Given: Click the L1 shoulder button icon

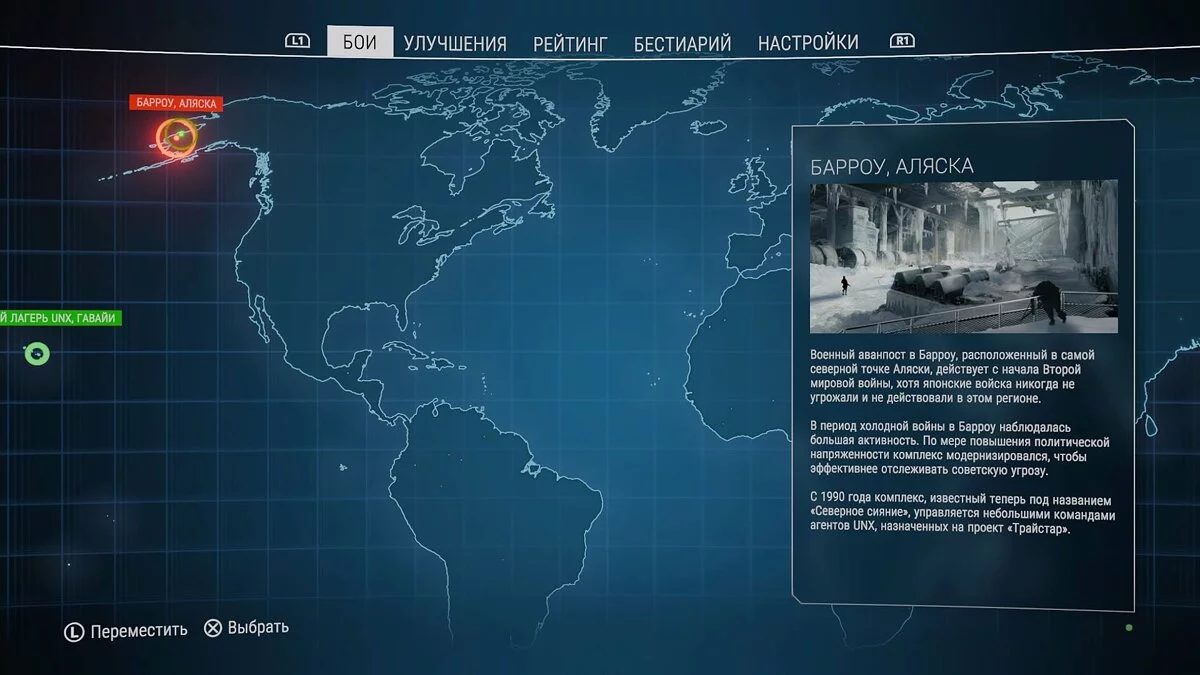Looking at the screenshot, I should tap(297, 41).
